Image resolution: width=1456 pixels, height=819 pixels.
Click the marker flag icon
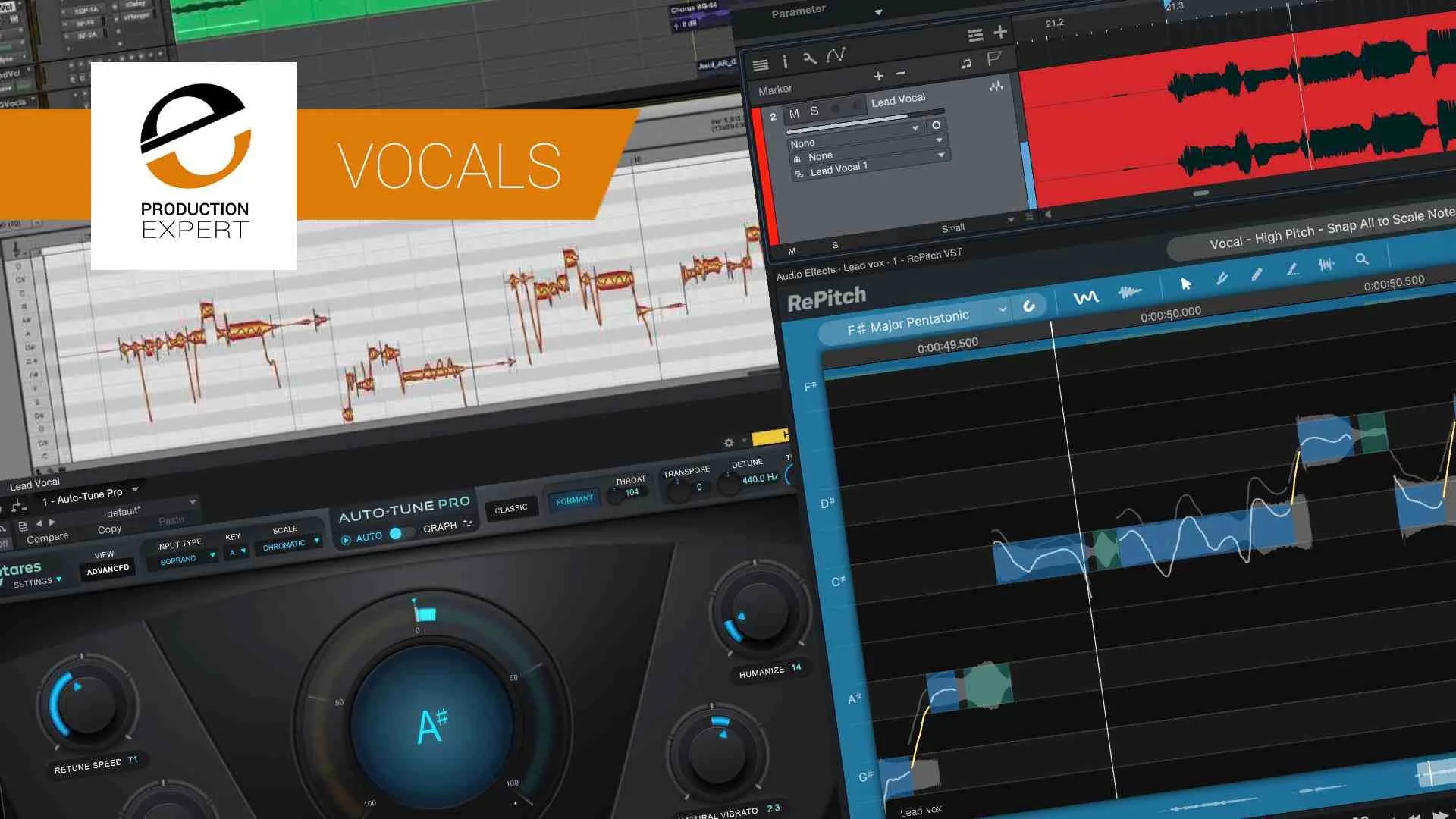(993, 59)
